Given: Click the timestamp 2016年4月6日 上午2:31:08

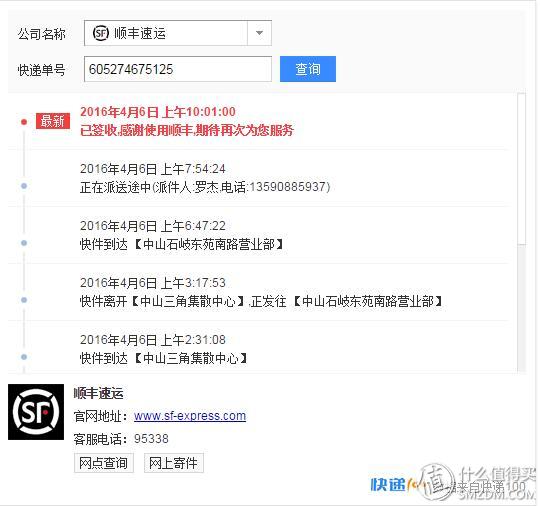Looking at the screenshot, I should [153, 340].
